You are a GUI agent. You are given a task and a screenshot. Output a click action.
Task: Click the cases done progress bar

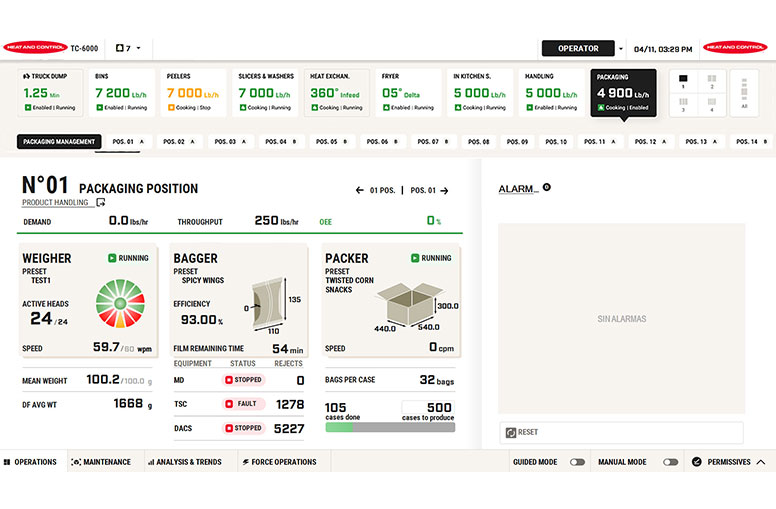(390, 427)
